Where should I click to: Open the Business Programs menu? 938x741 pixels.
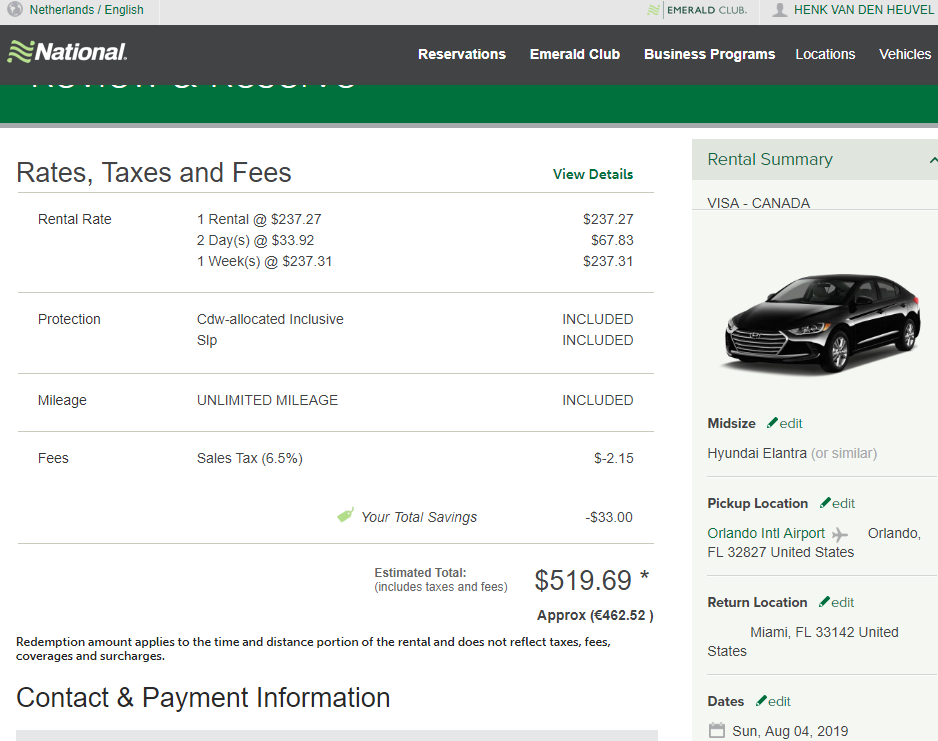pyautogui.click(x=709, y=54)
